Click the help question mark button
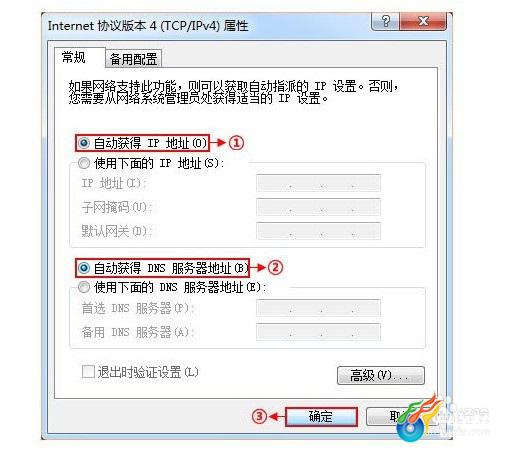 click(x=385, y=21)
